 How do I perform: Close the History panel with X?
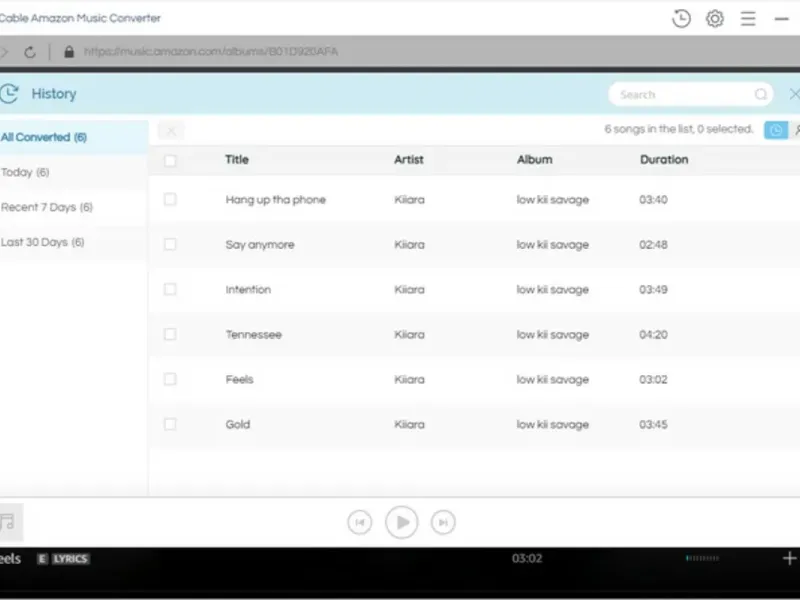794,94
